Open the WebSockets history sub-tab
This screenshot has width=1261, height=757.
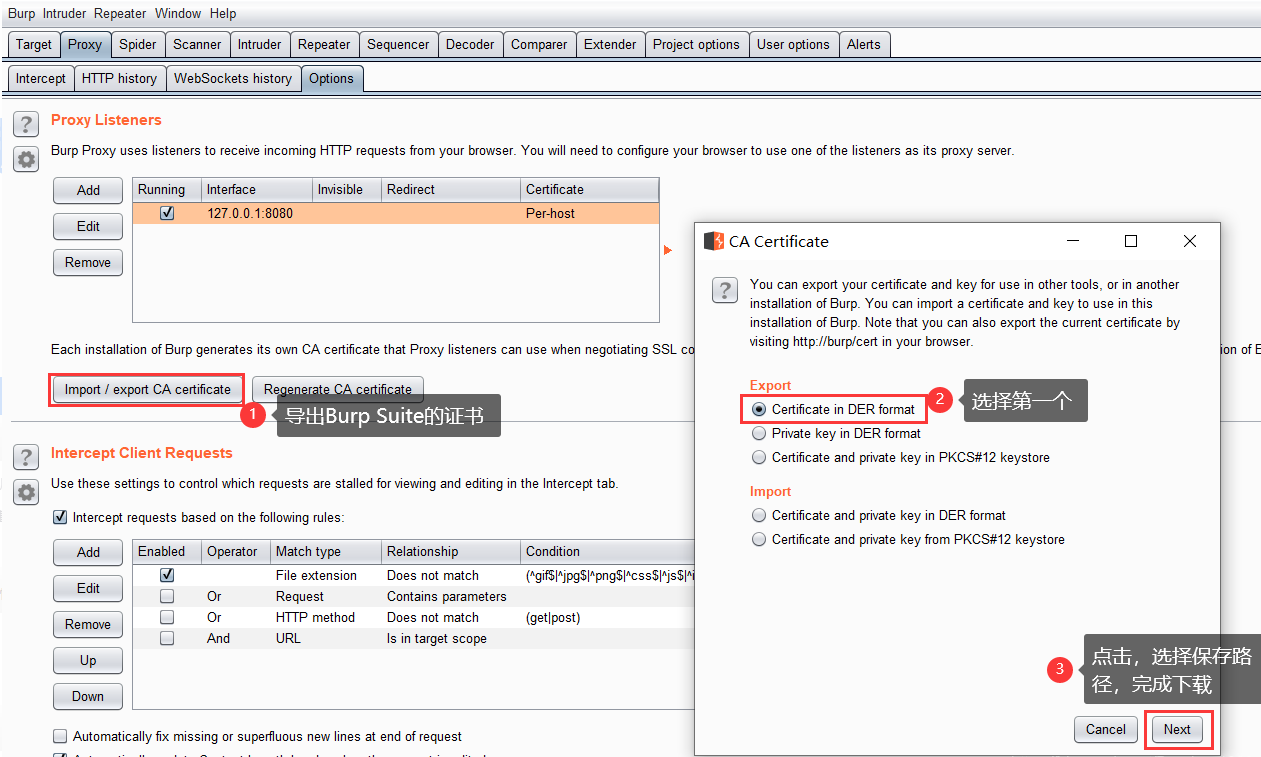tap(233, 78)
